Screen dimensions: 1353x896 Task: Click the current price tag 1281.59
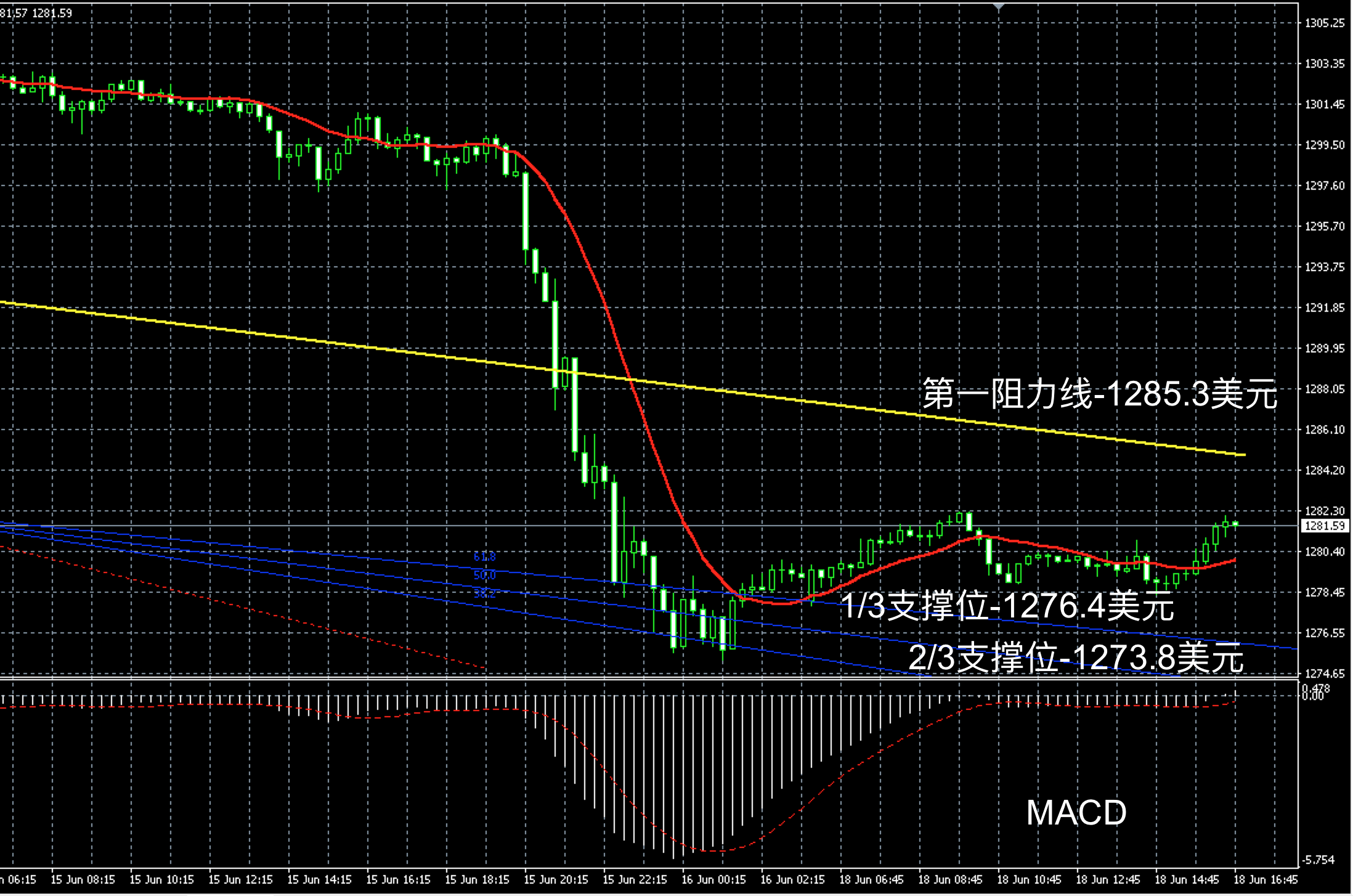[1325, 526]
